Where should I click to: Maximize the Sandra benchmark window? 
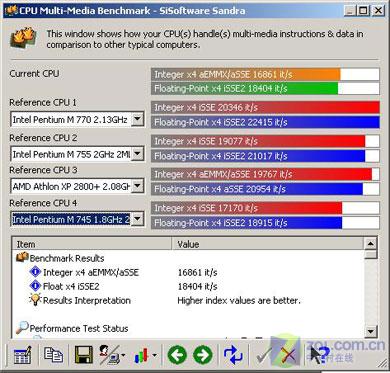coord(364,10)
